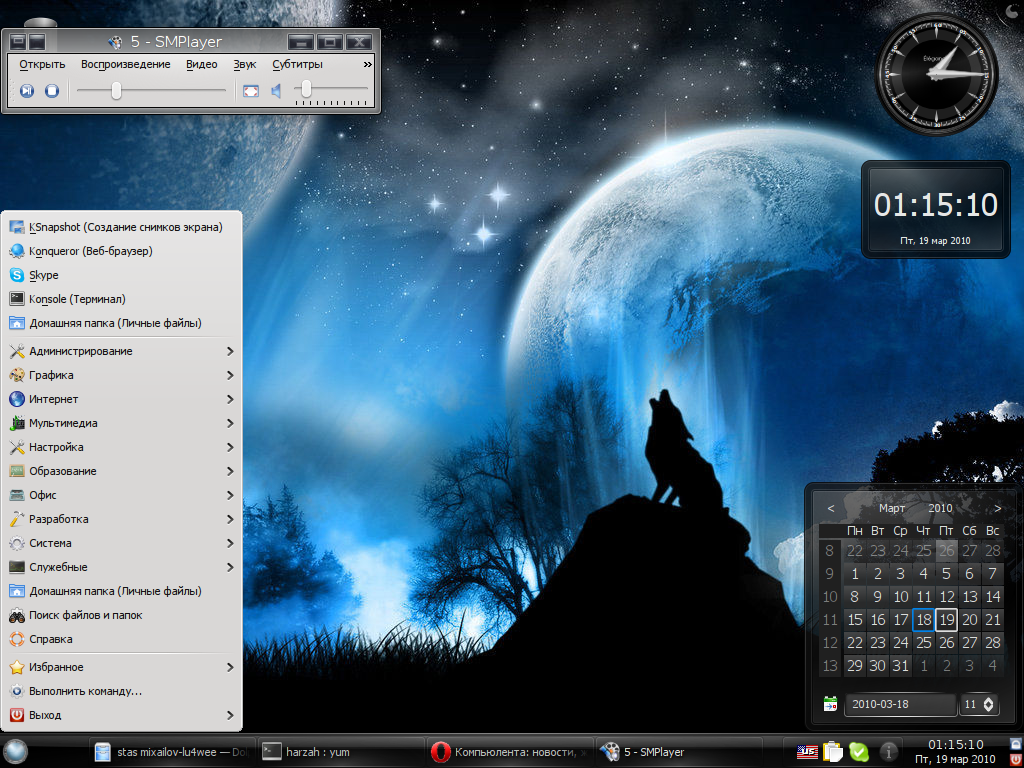Switch to Dolphin window stas mixailov-lu4wee
Screen dimensions: 1024x768
coord(172,752)
